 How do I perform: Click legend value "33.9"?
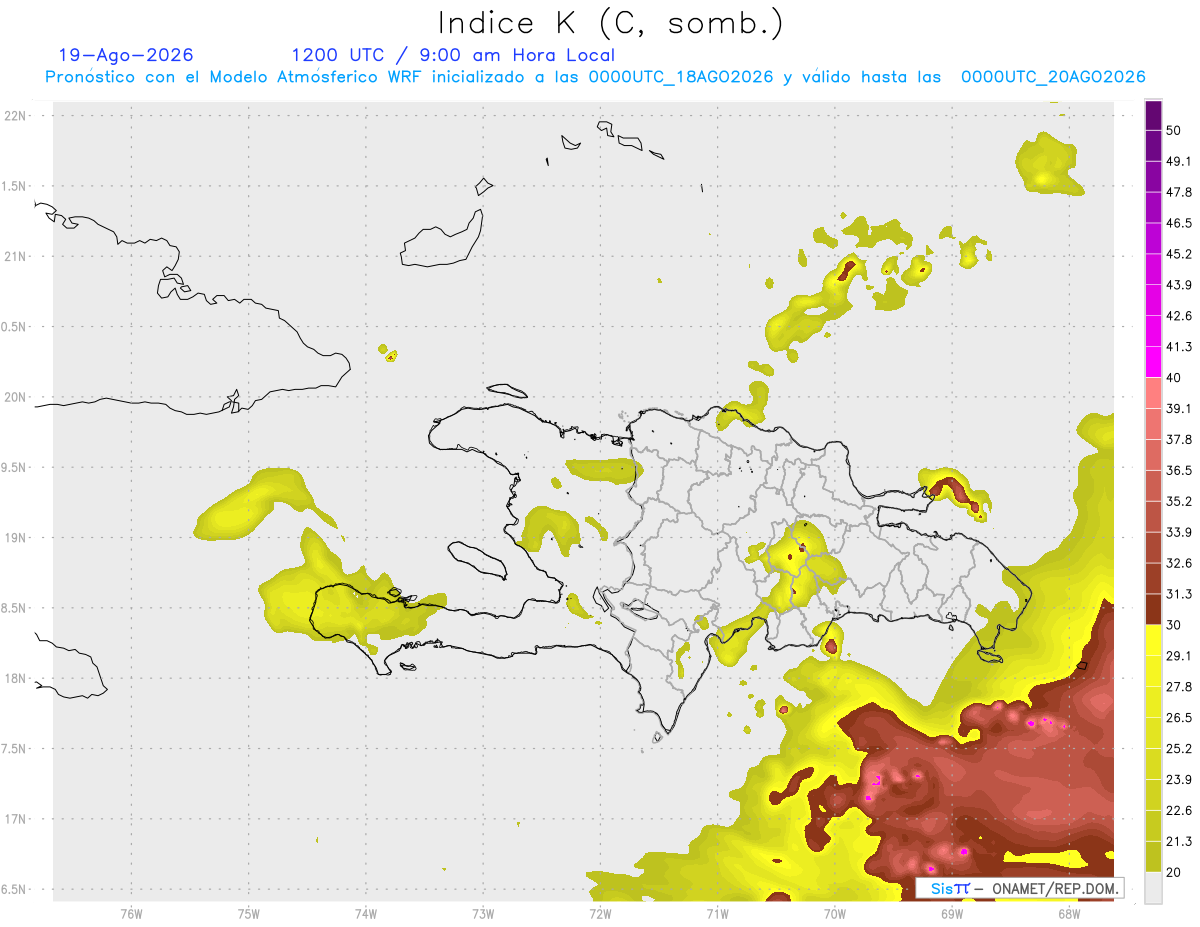pos(1178,532)
